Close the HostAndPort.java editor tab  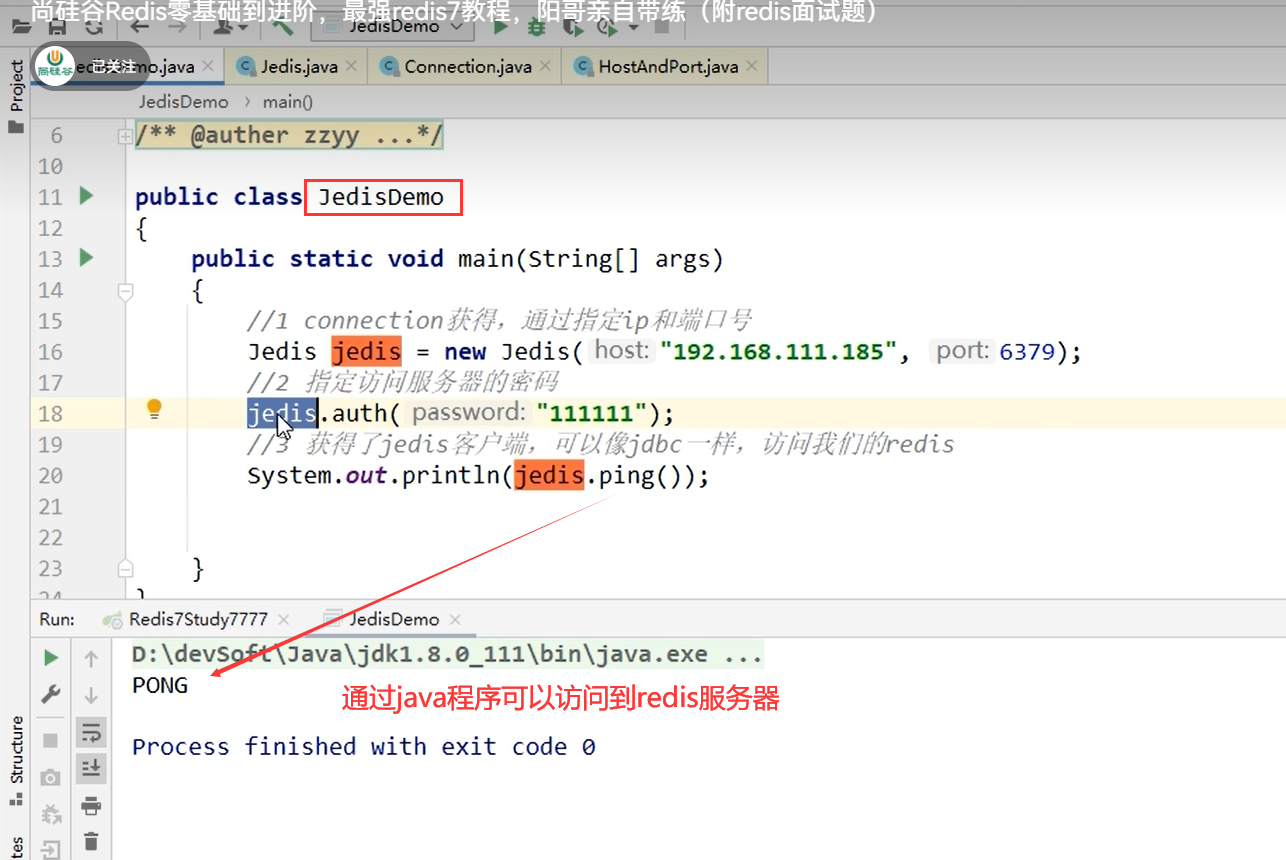[x=752, y=66]
